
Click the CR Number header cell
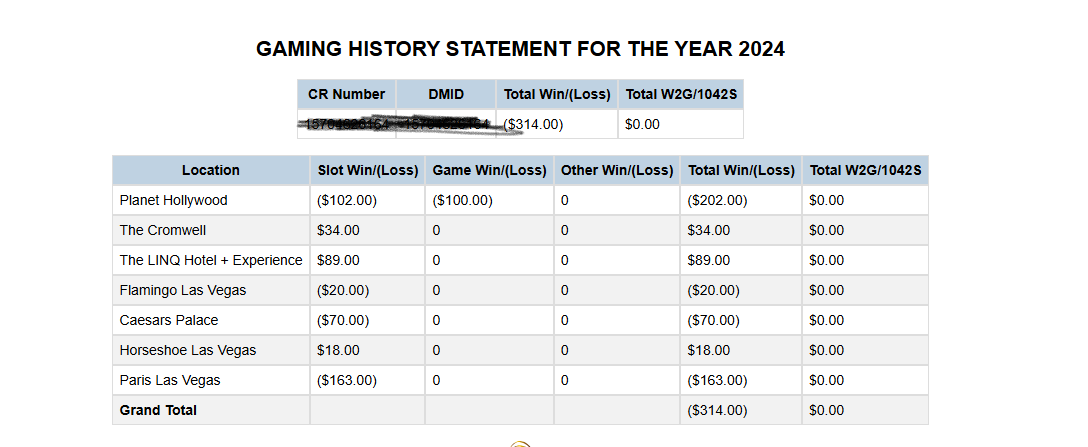tap(346, 94)
